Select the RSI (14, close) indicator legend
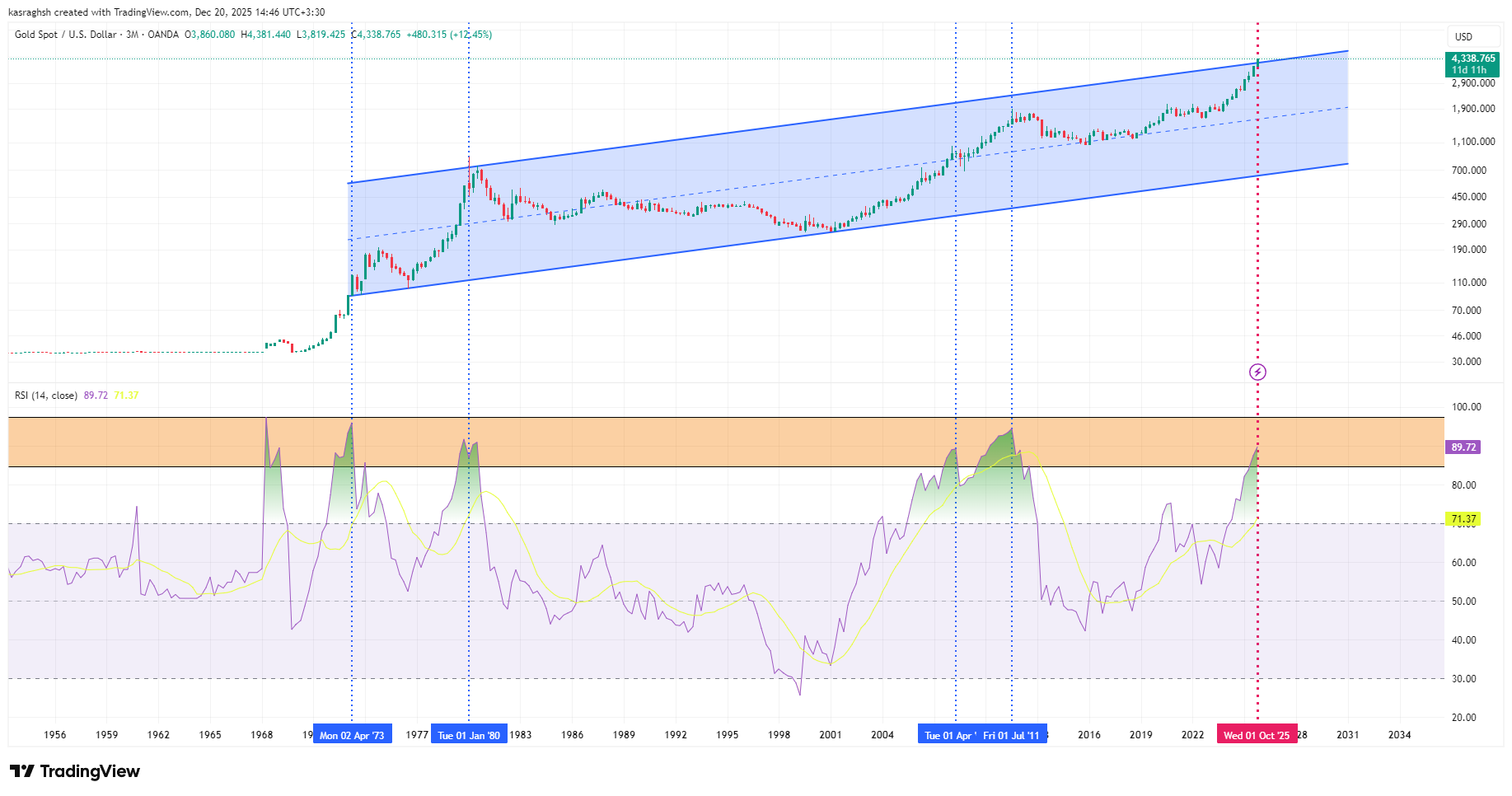This screenshot has width=1512, height=796. click(46, 396)
